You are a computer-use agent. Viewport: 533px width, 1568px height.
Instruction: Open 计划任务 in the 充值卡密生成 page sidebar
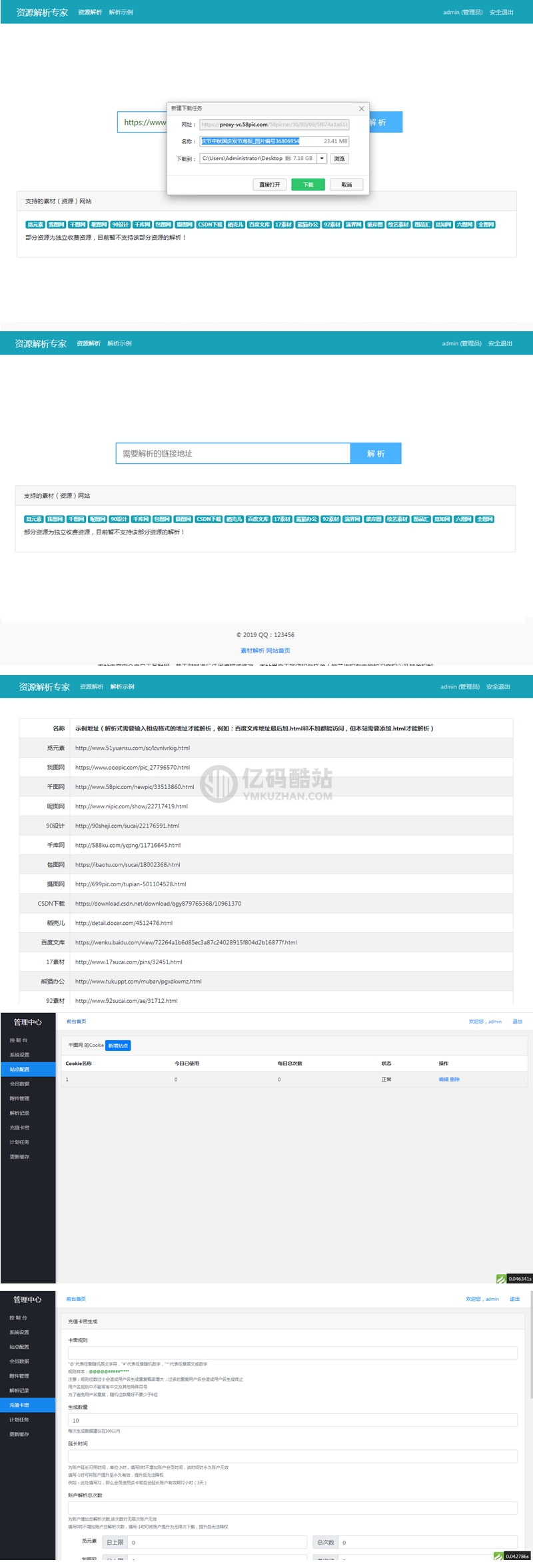pyautogui.click(x=19, y=1419)
